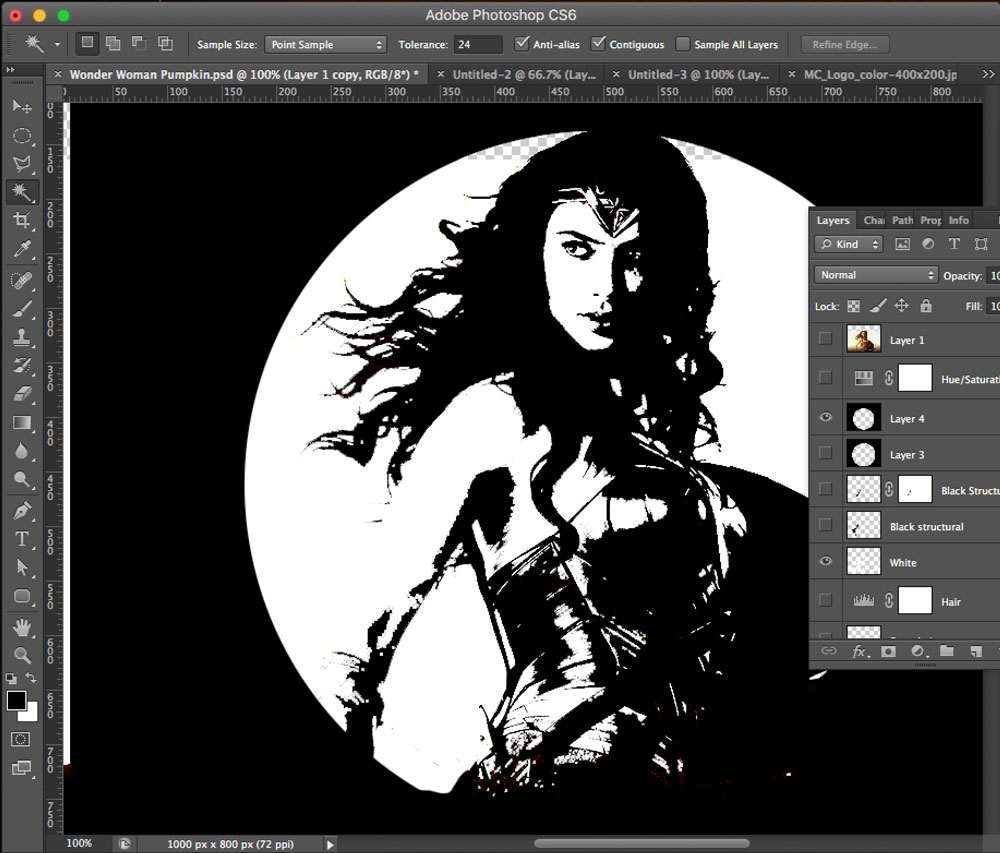Click the layer effects fx icon
Viewport: 1000px width, 853px height.
858,651
